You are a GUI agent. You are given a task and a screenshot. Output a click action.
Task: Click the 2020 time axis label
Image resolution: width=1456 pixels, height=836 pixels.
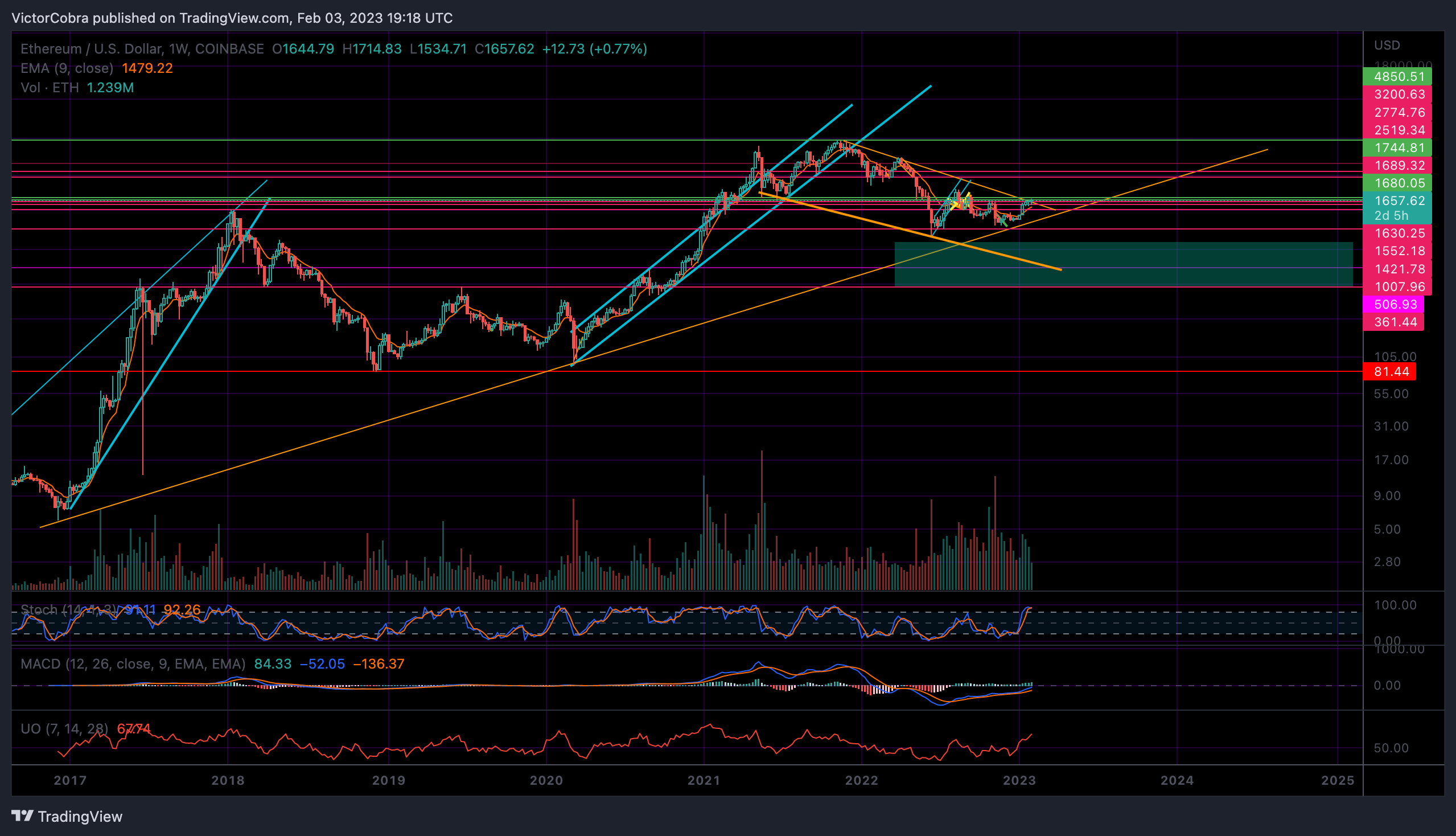tap(546, 780)
